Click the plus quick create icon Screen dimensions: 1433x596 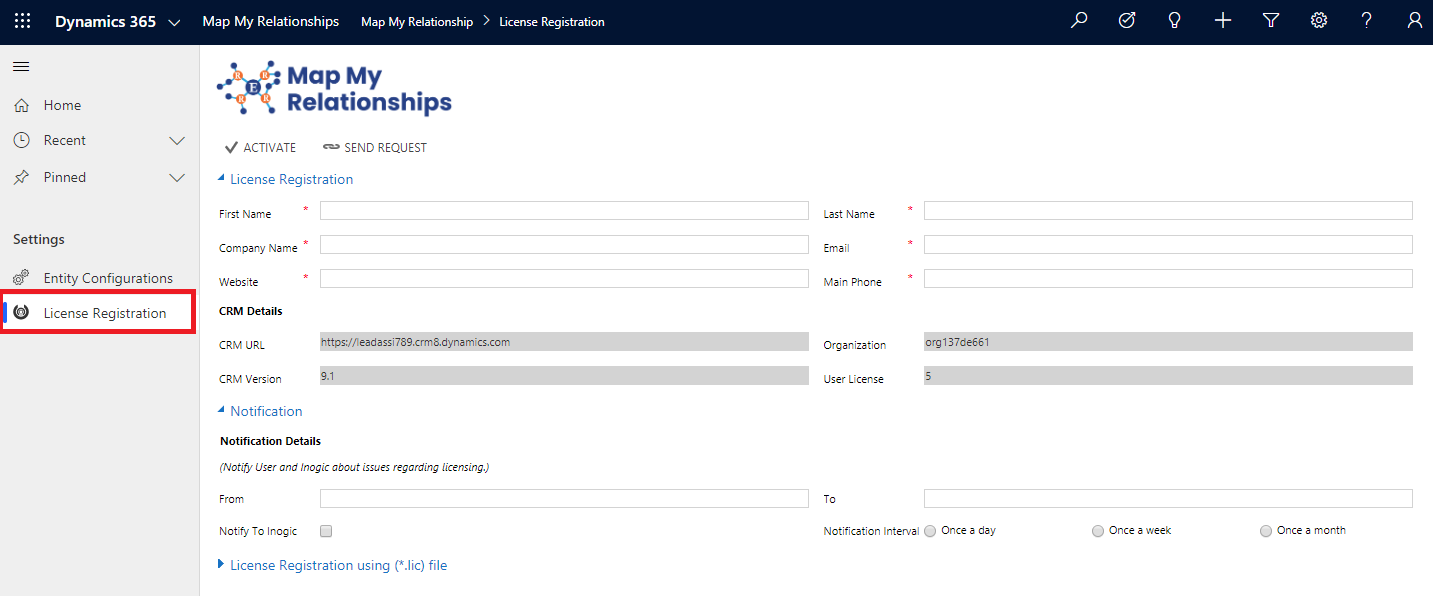point(1223,21)
